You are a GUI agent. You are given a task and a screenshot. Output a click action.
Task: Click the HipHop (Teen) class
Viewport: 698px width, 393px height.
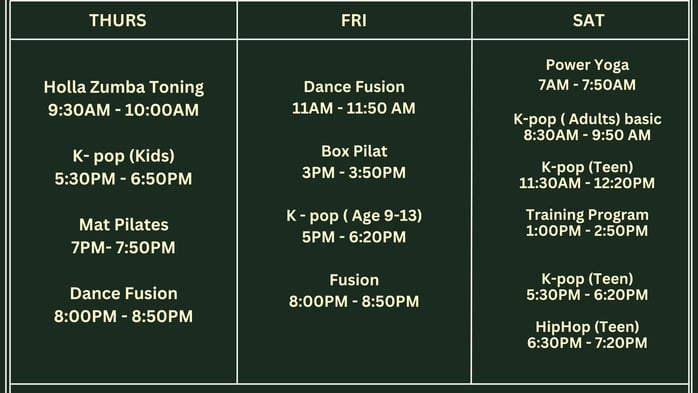coord(587,327)
